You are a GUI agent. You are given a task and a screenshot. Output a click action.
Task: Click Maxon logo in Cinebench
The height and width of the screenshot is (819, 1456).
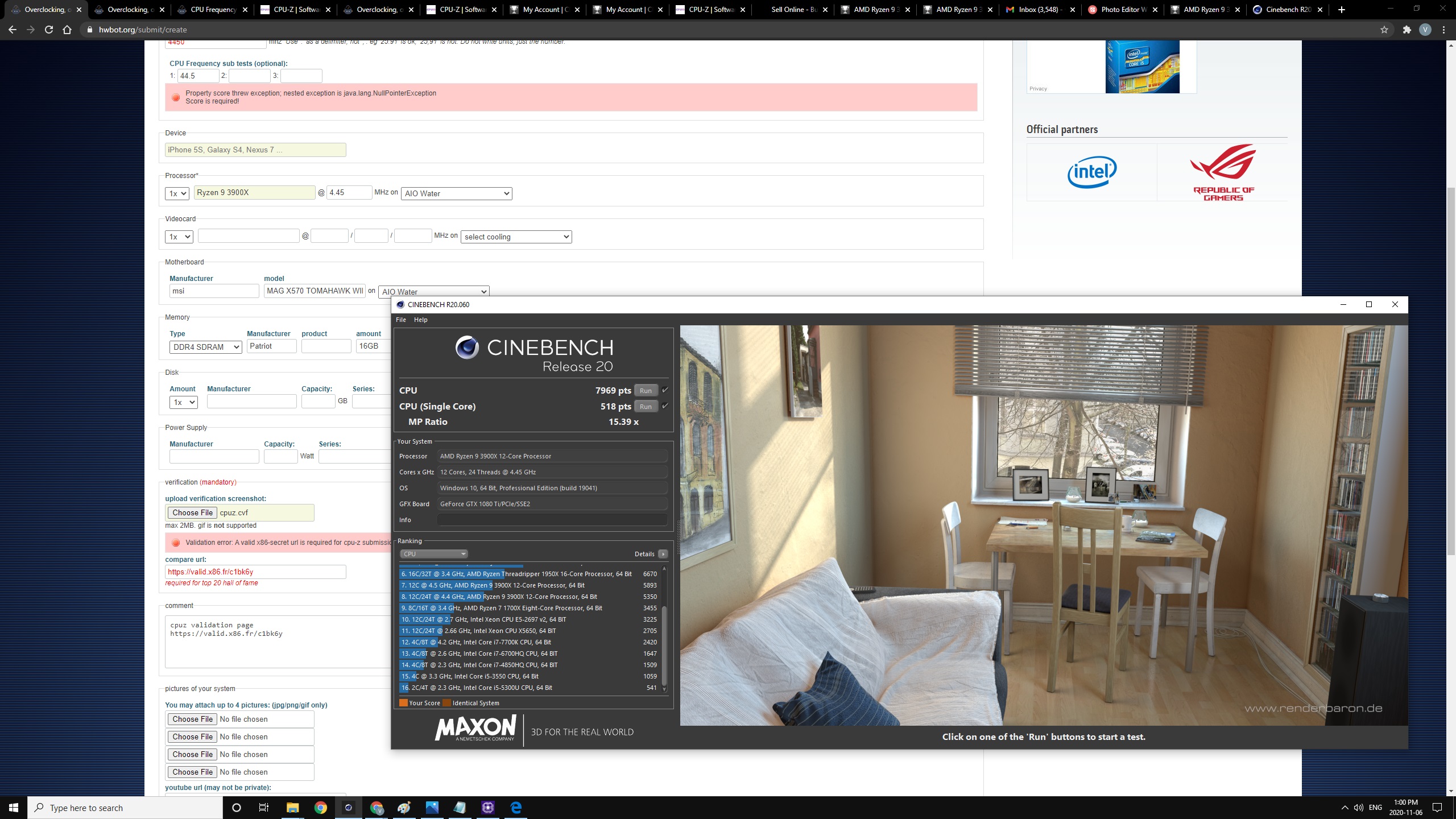(475, 728)
